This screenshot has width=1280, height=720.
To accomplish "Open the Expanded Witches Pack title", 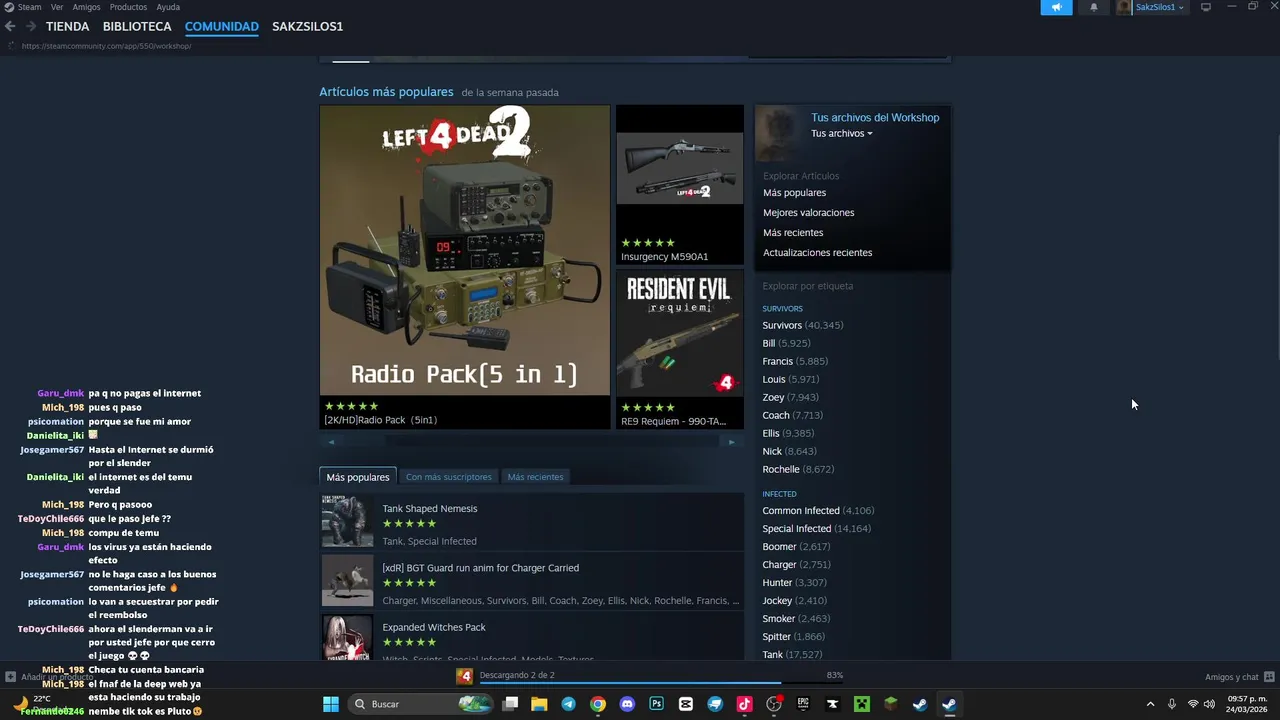I will (x=434, y=627).
